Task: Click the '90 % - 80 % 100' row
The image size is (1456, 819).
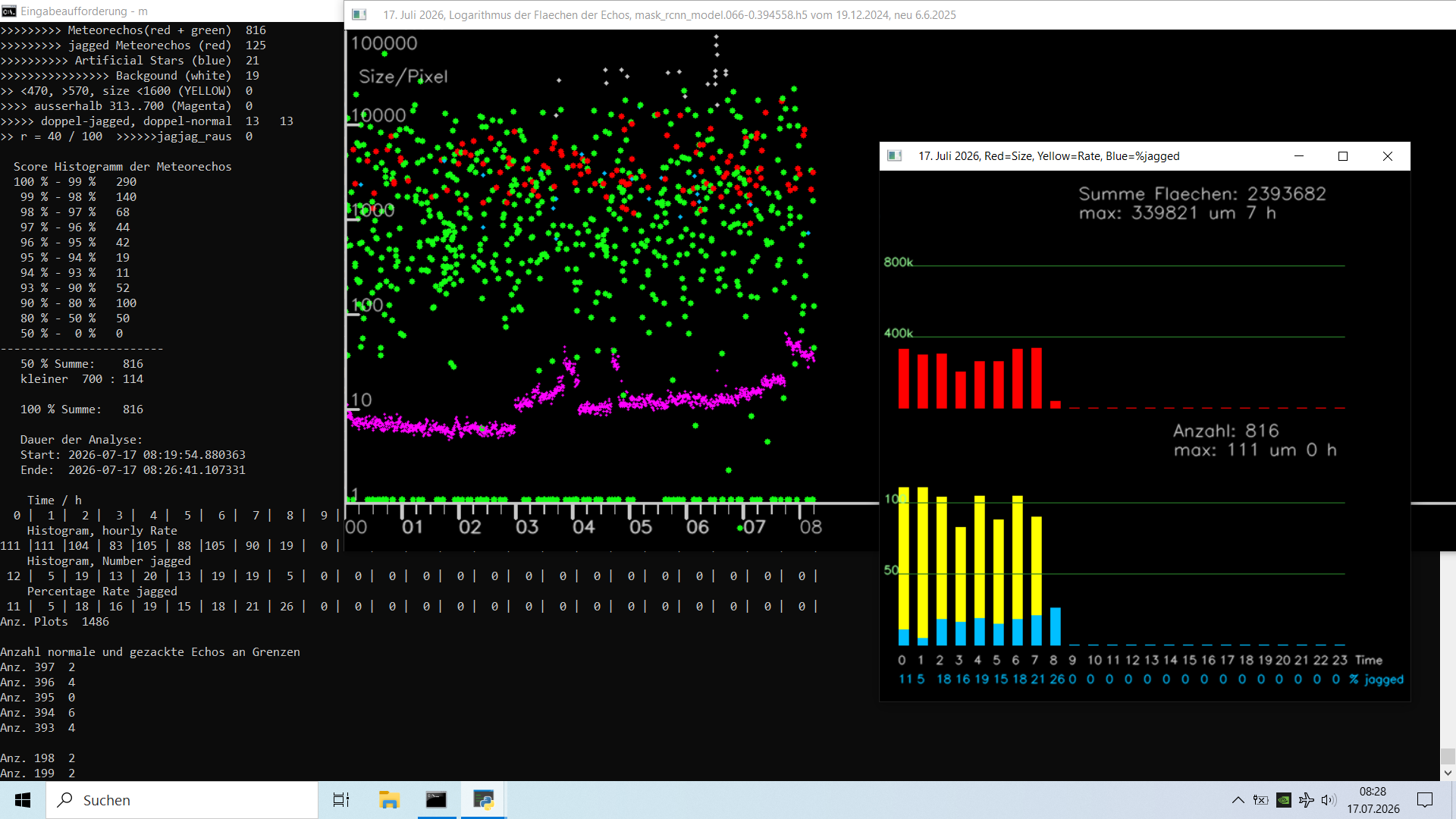Action: click(78, 303)
